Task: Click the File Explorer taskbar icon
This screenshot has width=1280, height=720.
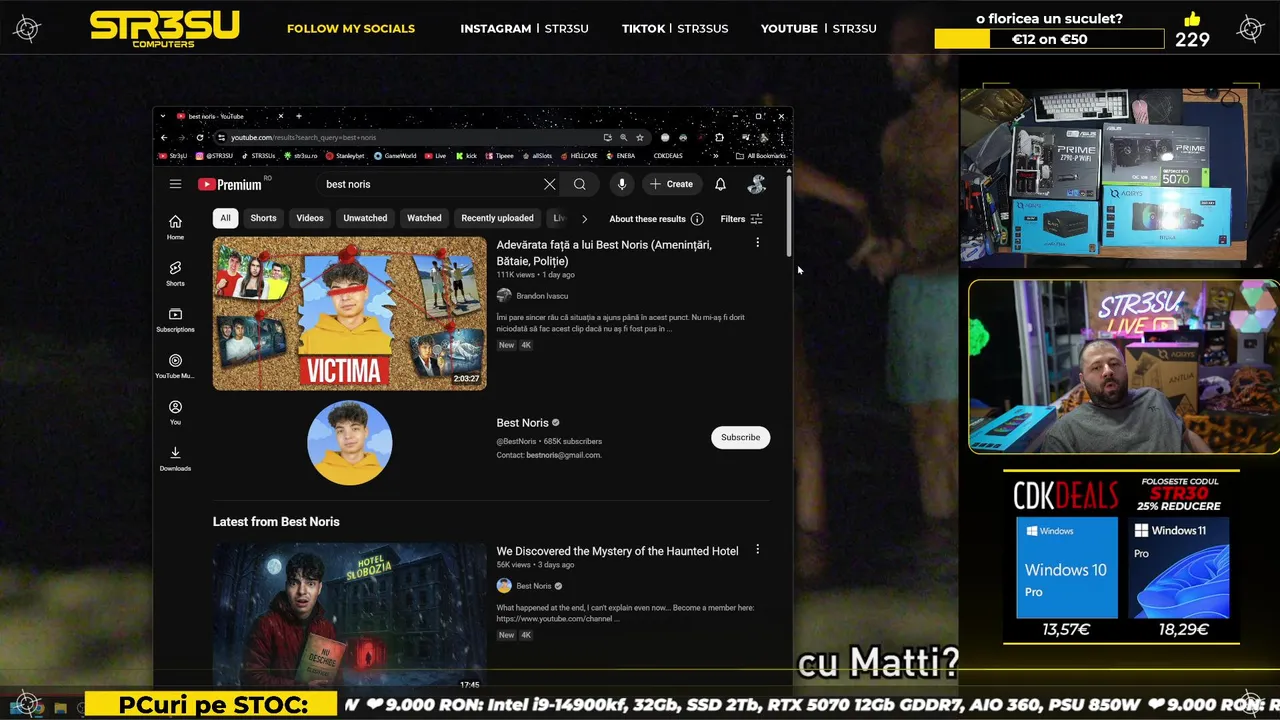Action: [60, 708]
